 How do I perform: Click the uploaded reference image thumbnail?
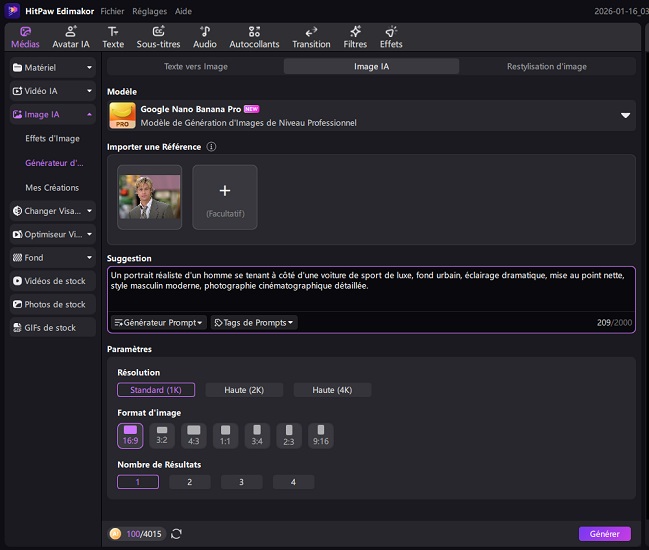point(149,197)
